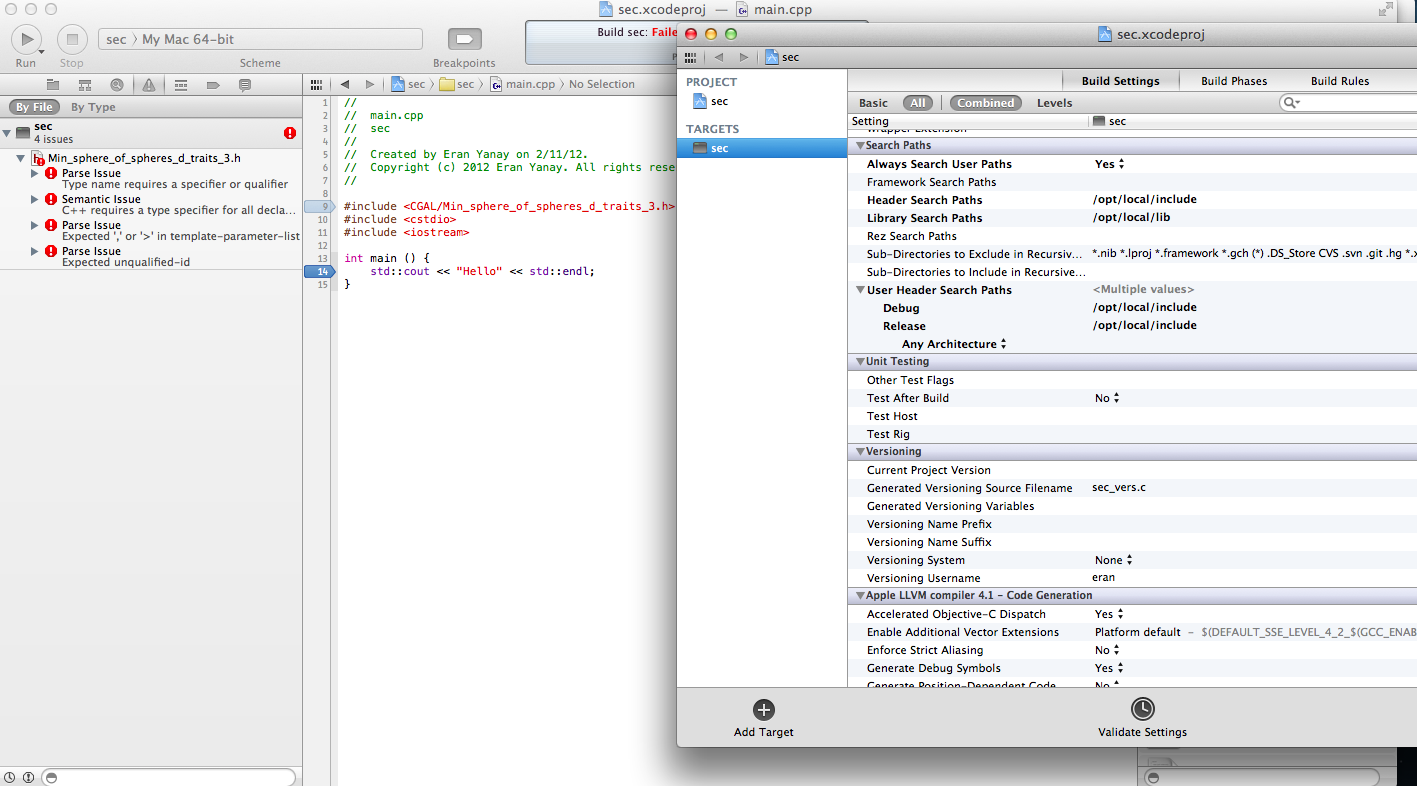Go back arrow in sec.xcodeproj window
The width and height of the screenshot is (1417, 786).
click(718, 57)
